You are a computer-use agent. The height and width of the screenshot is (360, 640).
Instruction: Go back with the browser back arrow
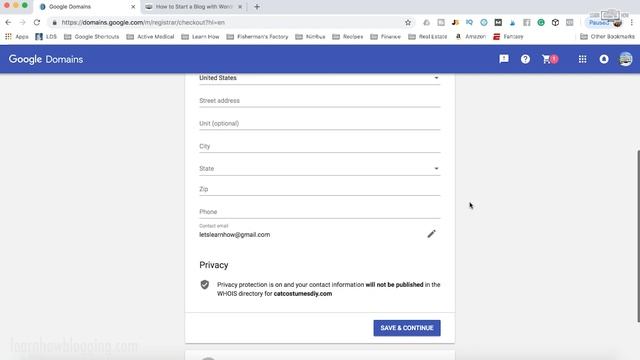click(9, 22)
